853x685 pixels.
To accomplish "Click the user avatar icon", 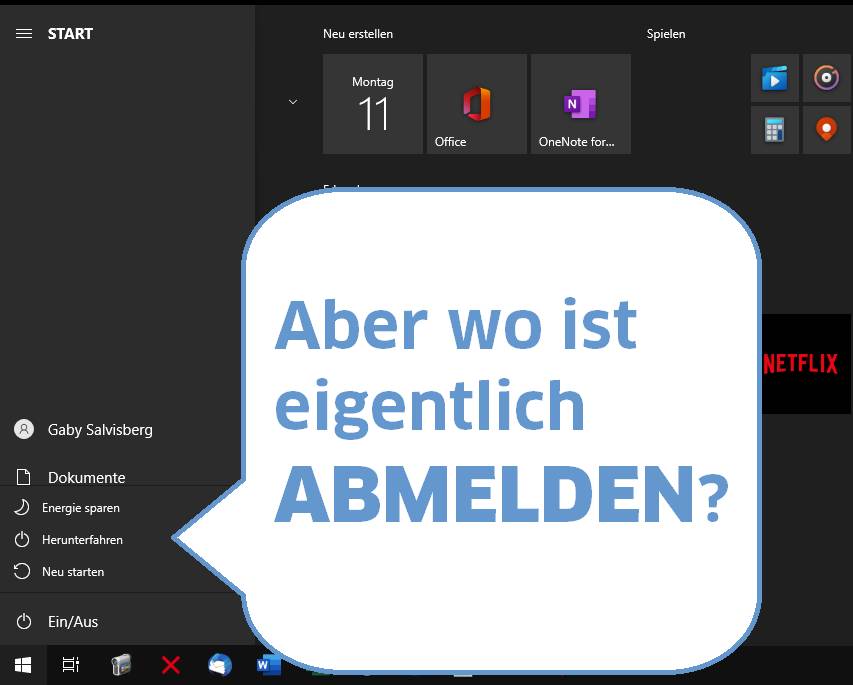I will point(23,429).
